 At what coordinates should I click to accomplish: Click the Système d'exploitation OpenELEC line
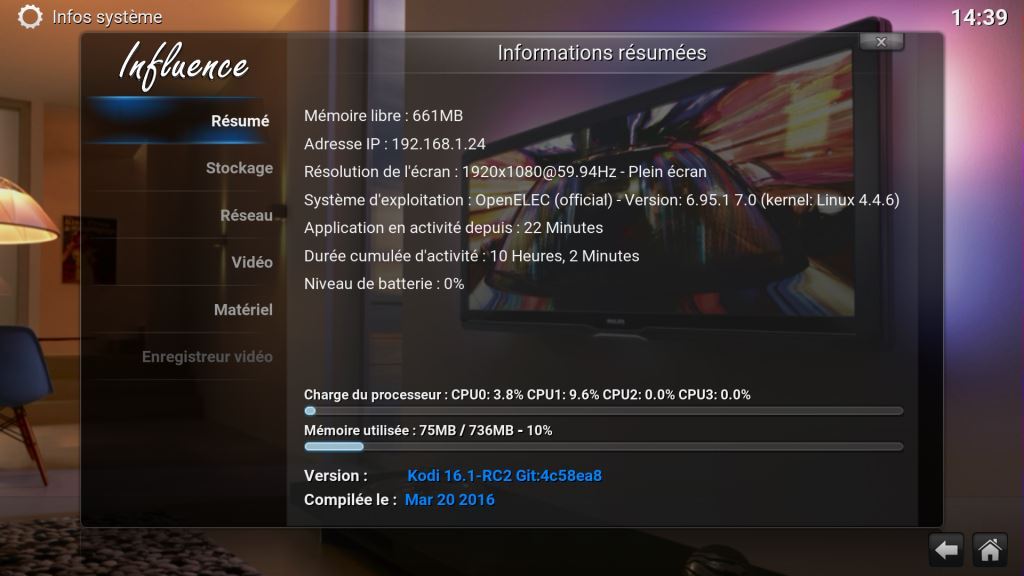601,200
